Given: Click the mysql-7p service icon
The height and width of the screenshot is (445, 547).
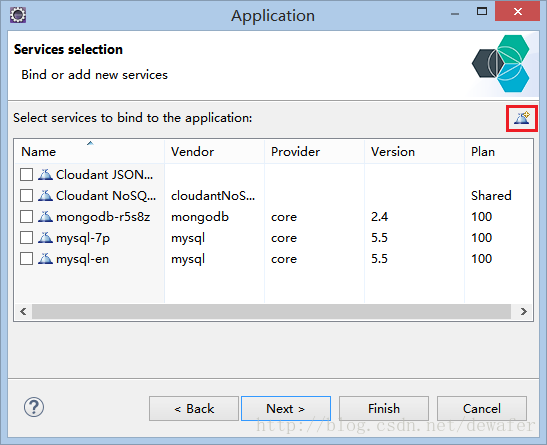Looking at the screenshot, I should 45,238.
